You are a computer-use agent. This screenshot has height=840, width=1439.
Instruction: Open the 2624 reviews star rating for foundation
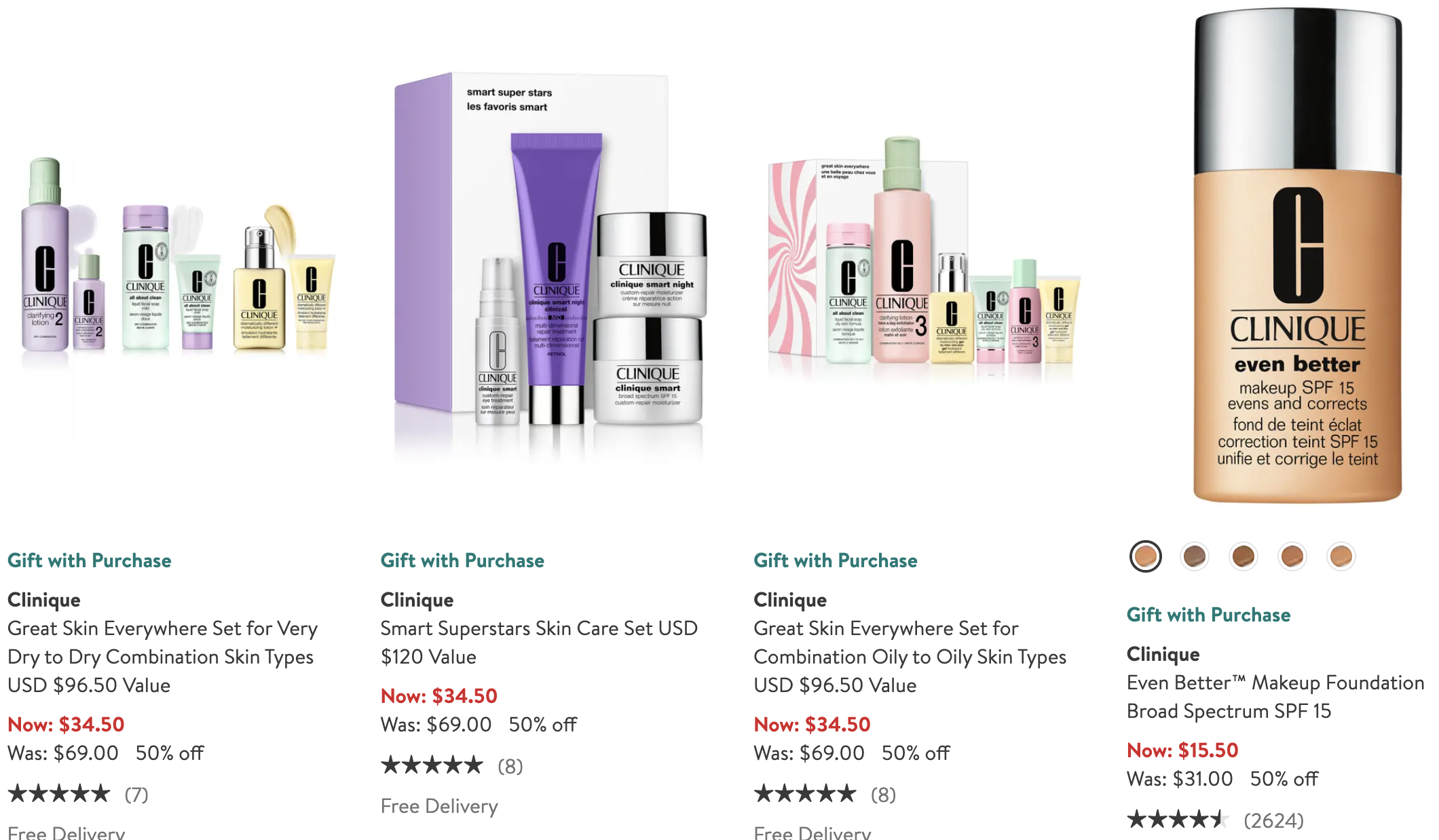(1215, 820)
